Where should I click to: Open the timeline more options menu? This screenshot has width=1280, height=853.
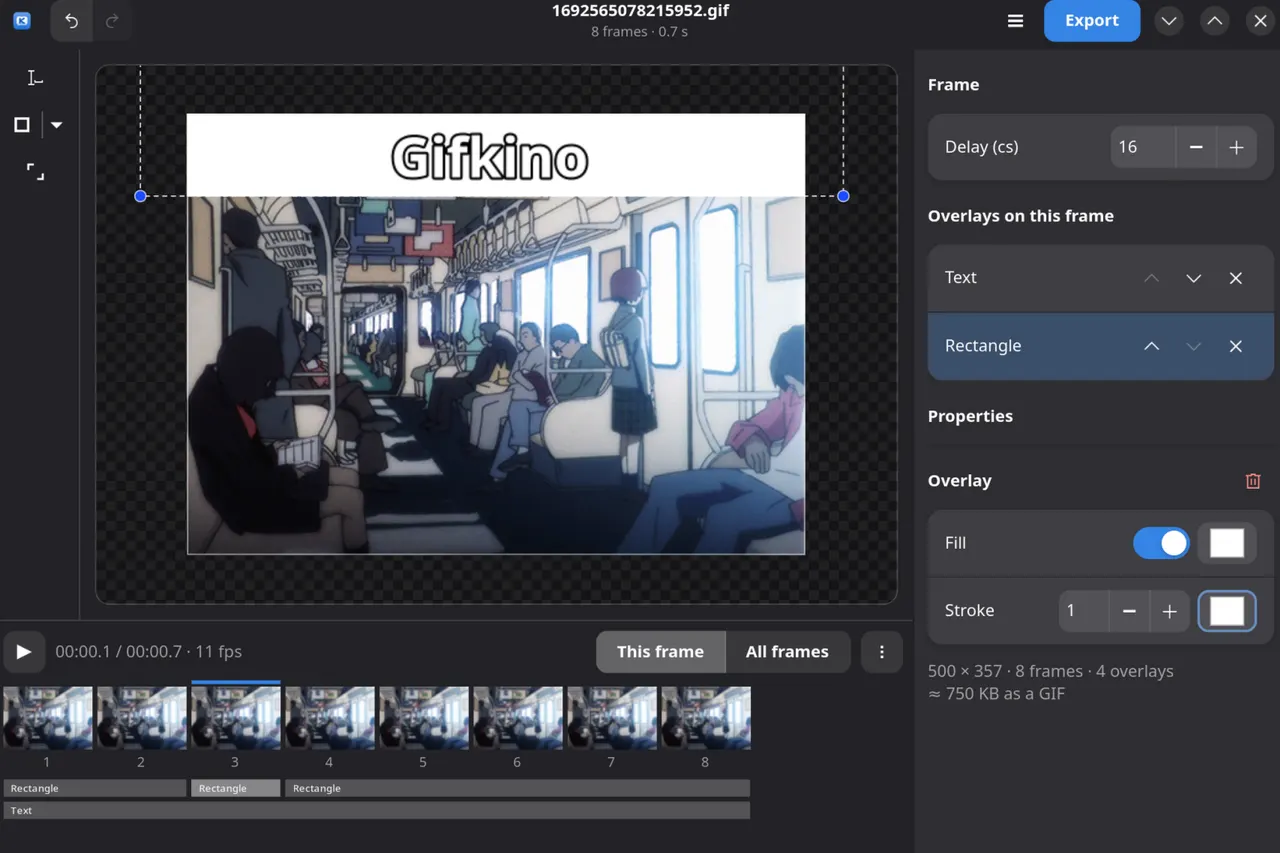pyautogui.click(x=882, y=652)
